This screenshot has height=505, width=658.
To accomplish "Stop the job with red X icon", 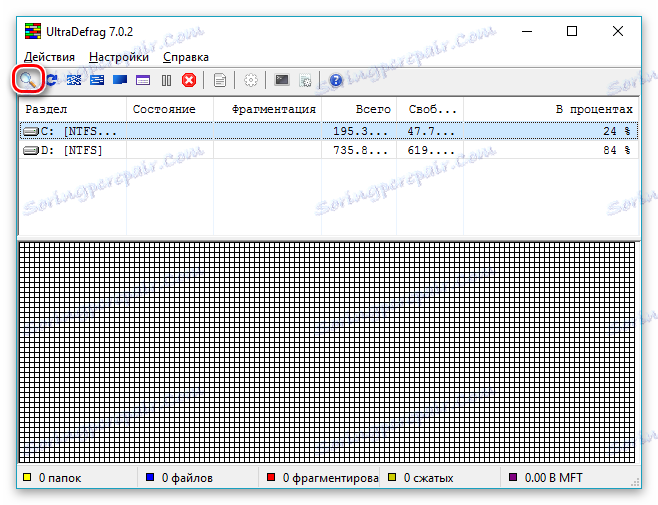I will coord(189,80).
